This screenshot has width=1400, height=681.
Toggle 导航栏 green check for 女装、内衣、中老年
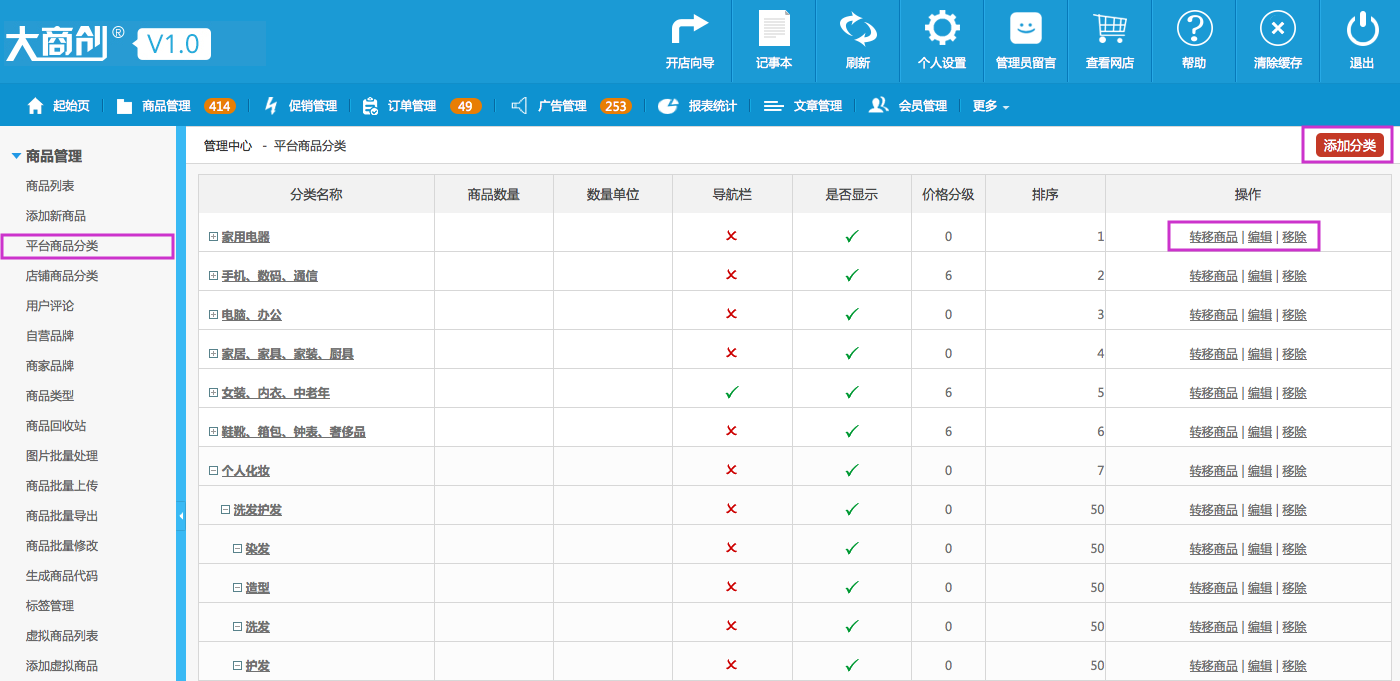coord(731,393)
